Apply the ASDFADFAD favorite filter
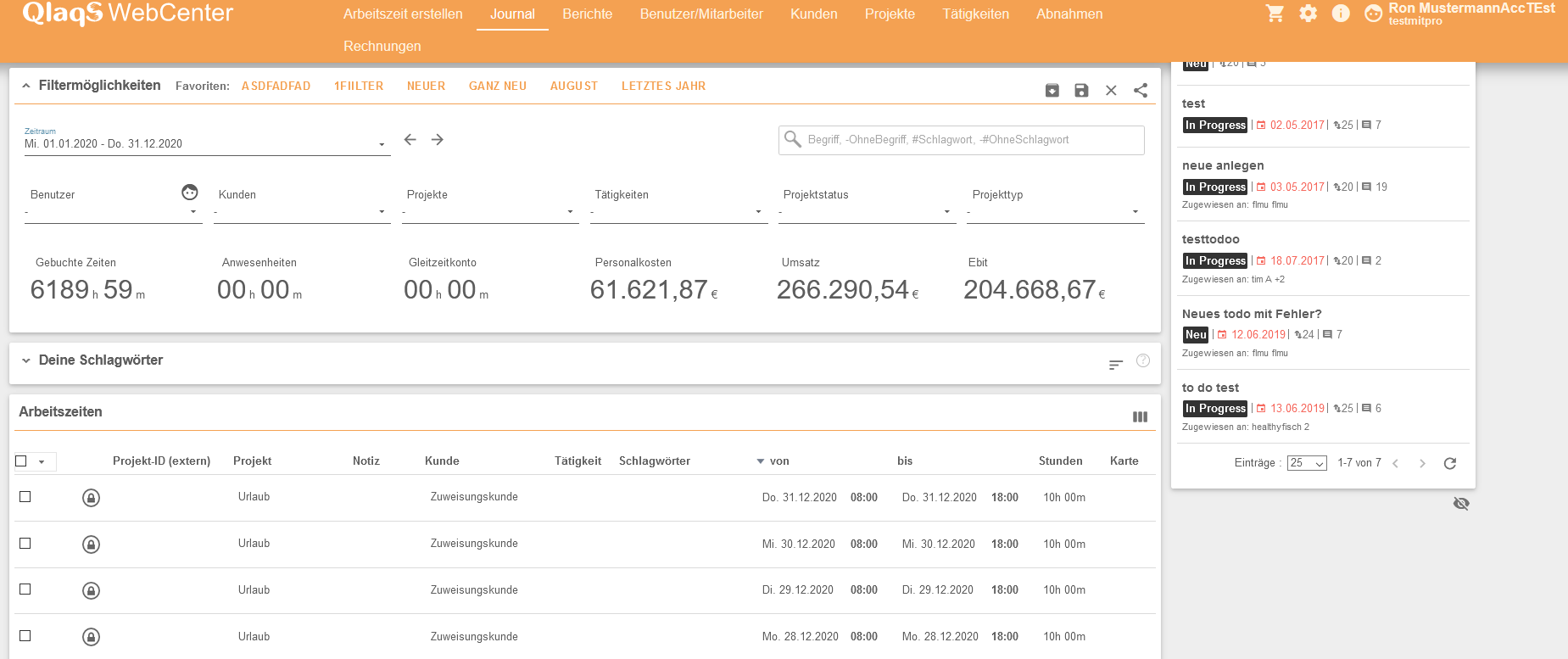 pyautogui.click(x=276, y=87)
